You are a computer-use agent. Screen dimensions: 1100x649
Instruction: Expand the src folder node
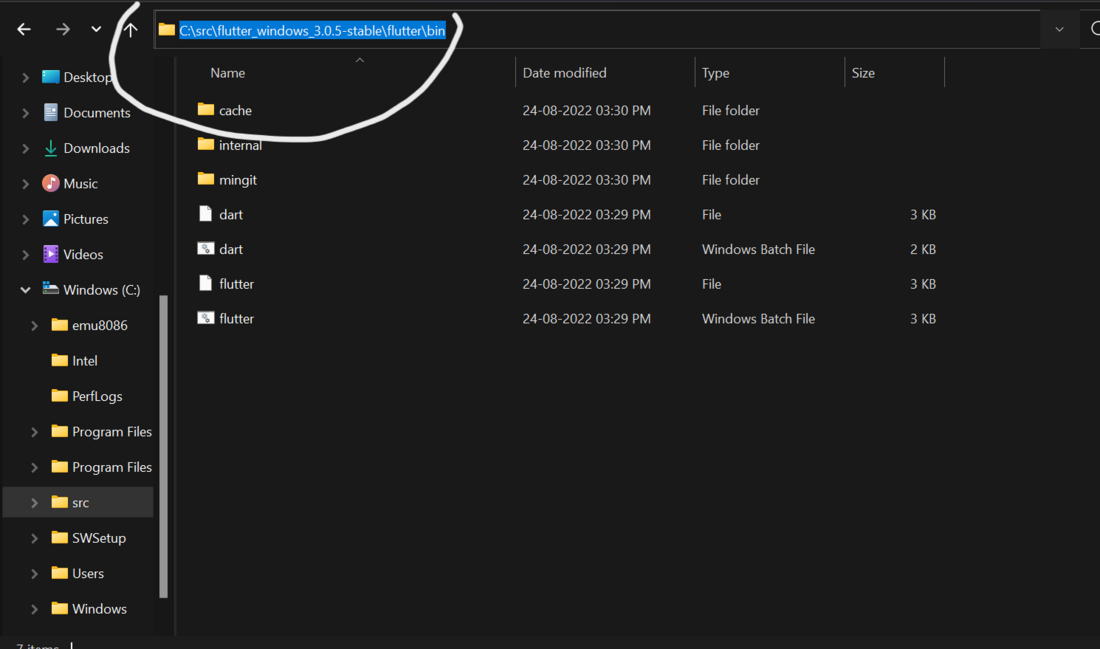(34, 502)
